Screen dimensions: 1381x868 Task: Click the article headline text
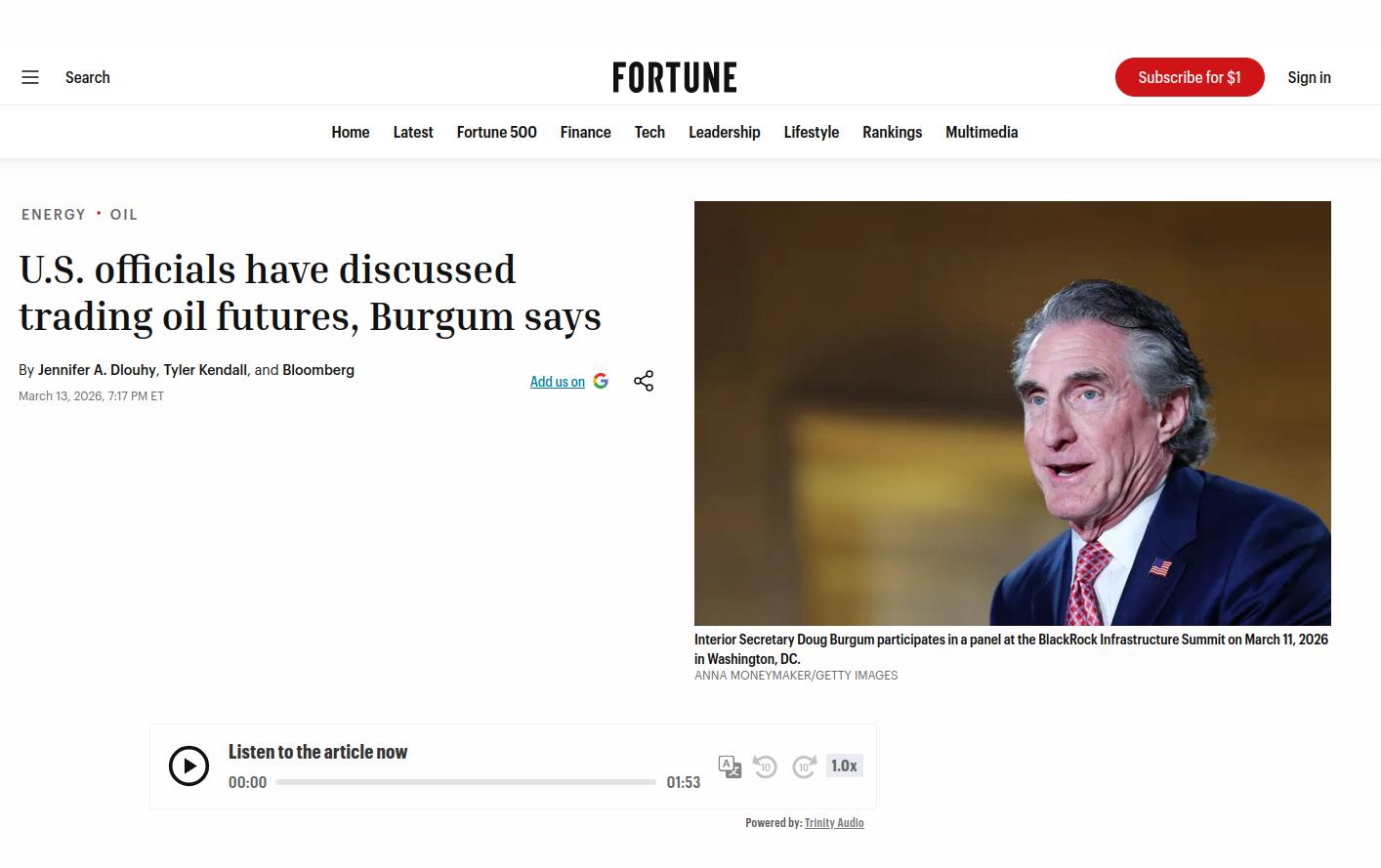coord(310,293)
